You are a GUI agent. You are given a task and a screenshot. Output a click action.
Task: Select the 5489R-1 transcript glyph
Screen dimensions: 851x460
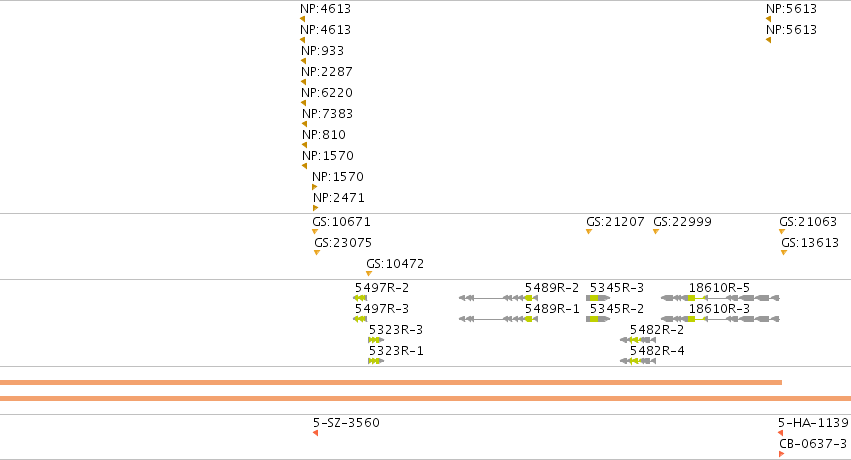coord(498,319)
